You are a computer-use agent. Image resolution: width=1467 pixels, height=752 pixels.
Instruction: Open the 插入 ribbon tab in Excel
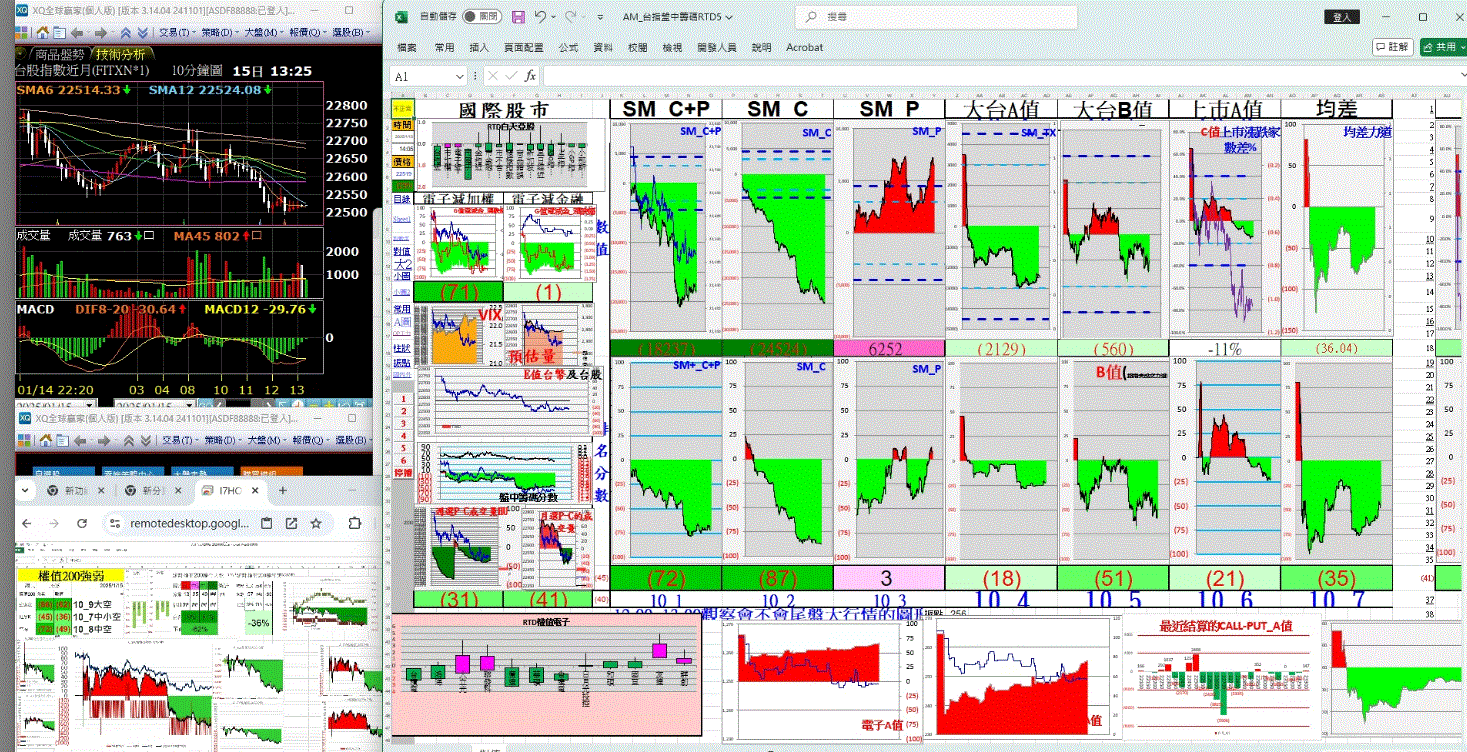[x=479, y=47]
